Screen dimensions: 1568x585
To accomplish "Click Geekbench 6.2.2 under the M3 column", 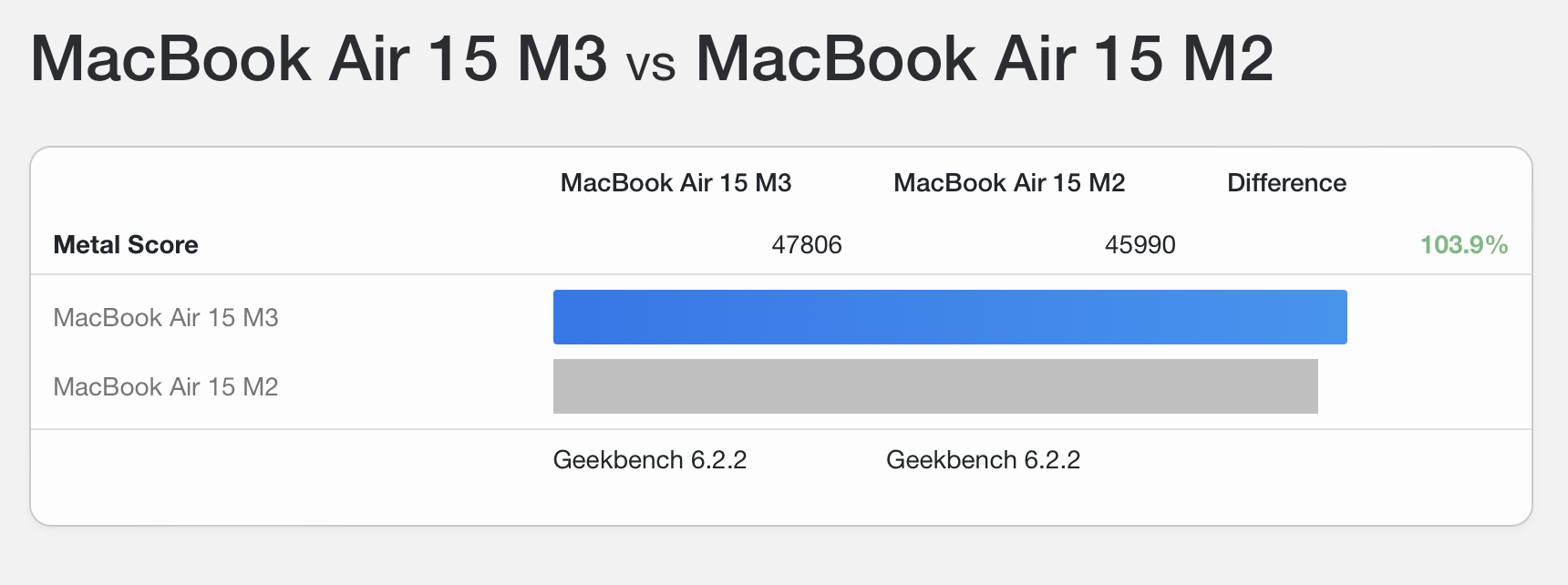I will click(649, 460).
